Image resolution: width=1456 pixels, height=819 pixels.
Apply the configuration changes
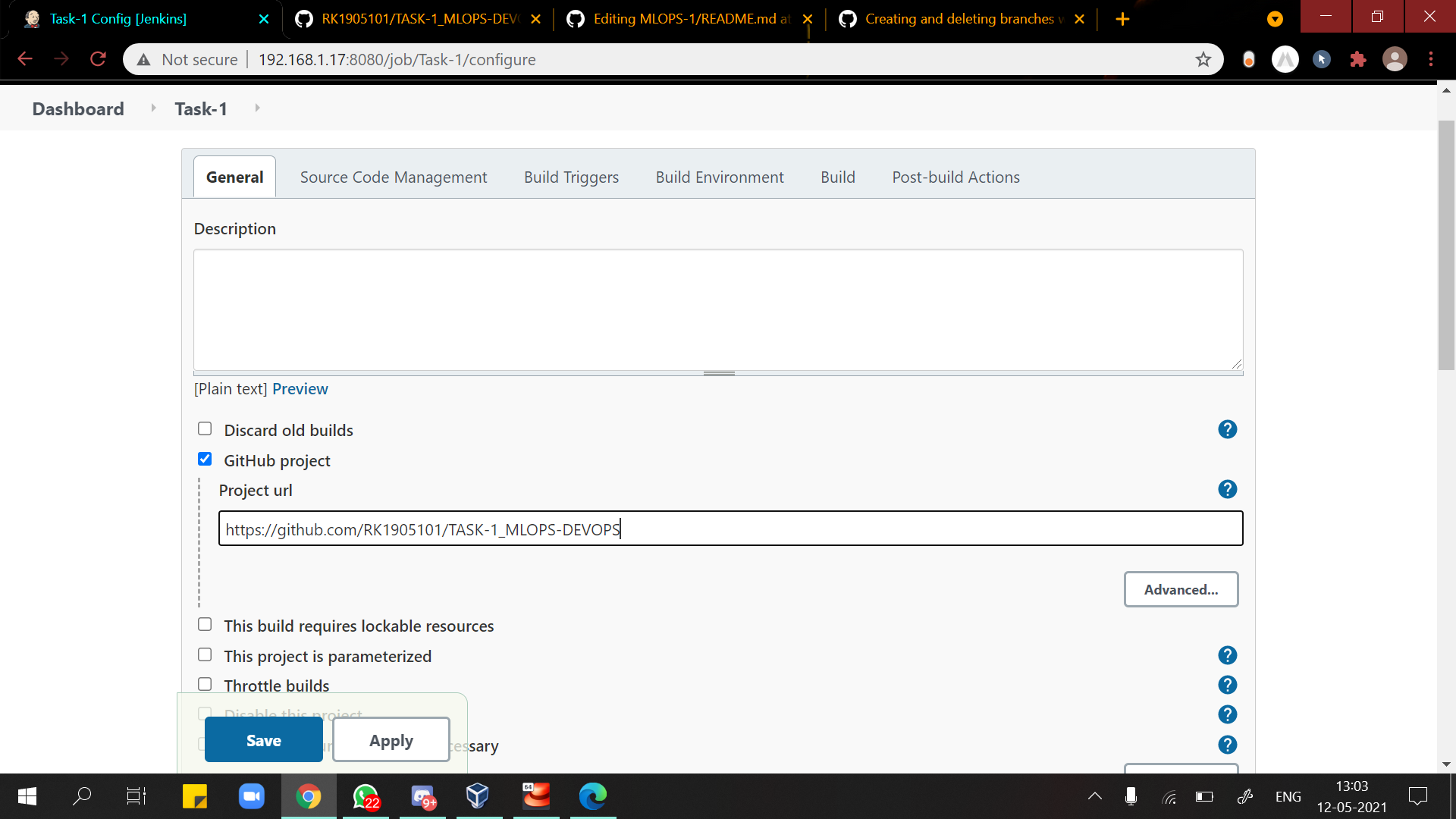[391, 739]
